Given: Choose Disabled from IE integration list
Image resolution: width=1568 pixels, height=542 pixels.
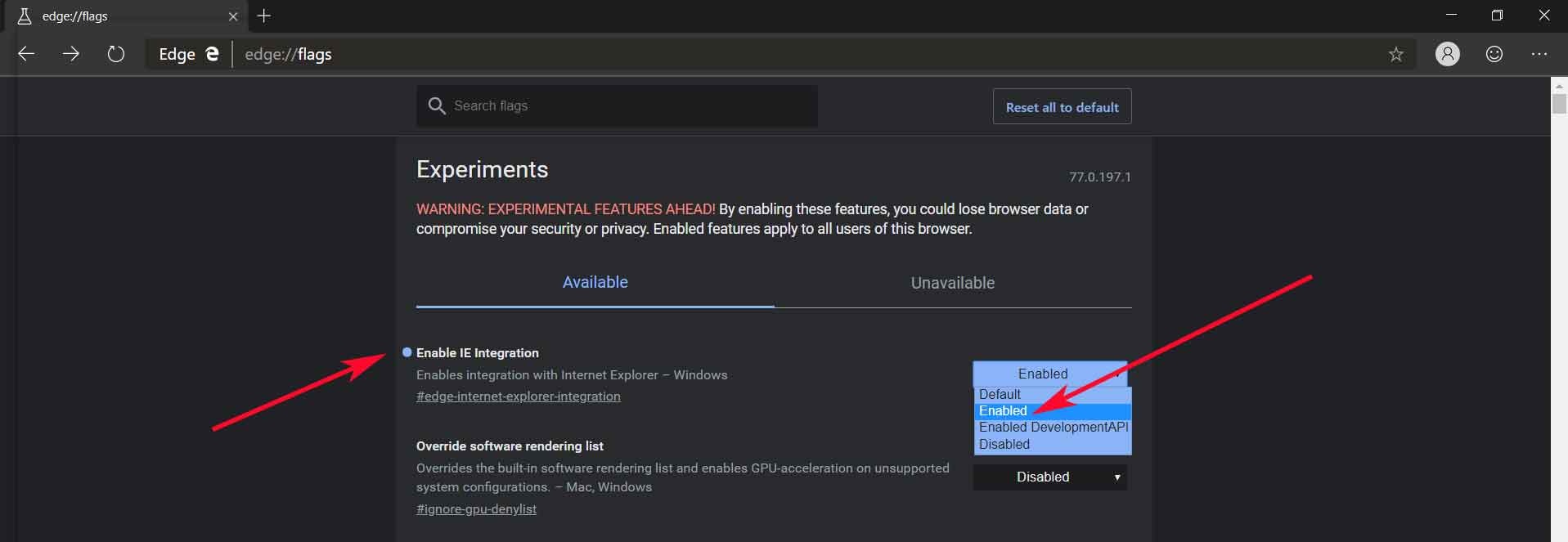Looking at the screenshot, I should [x=1053, y=444].
